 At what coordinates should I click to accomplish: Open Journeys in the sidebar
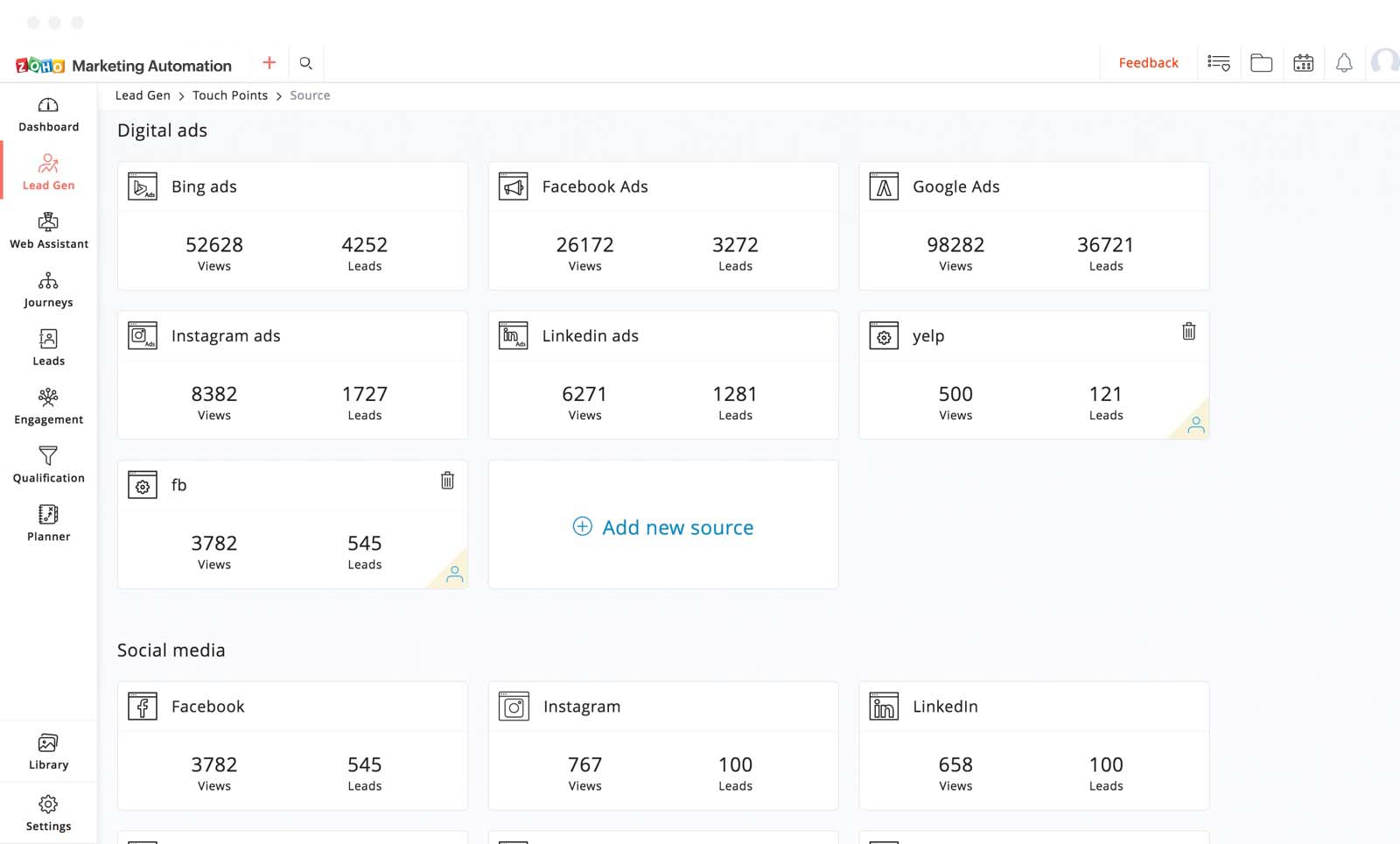[48, 290]
